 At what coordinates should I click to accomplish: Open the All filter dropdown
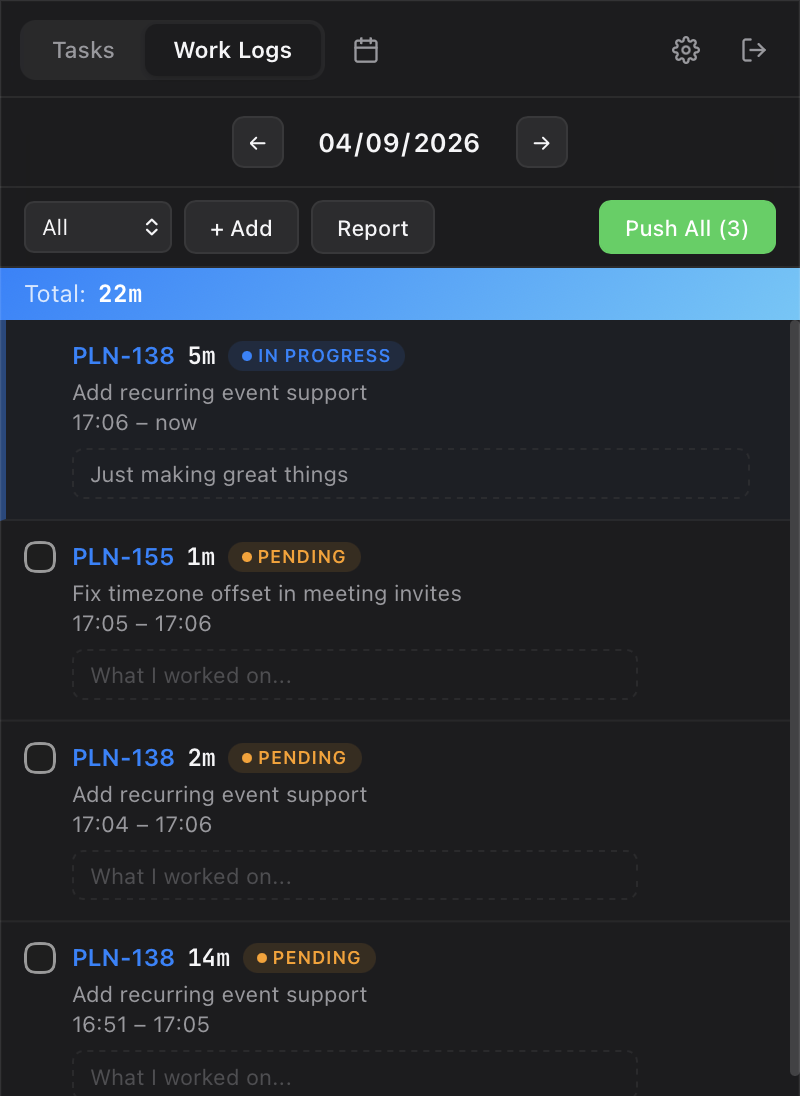pos(98,228)
